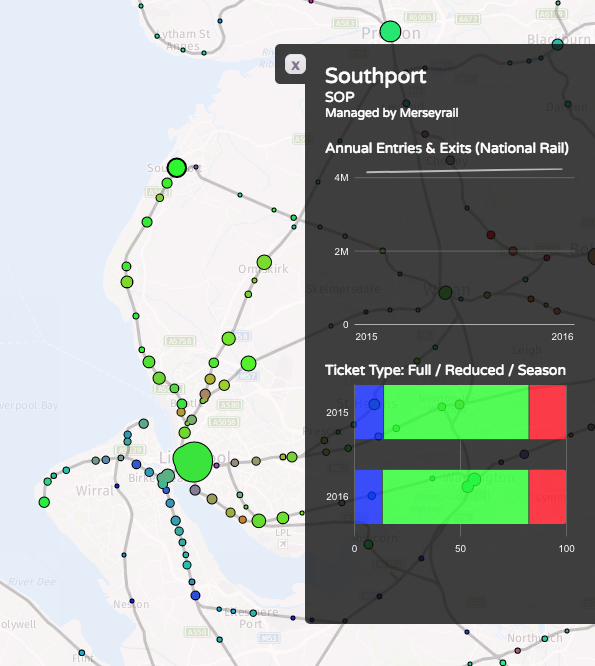Click the red Season segment of 2016 bar
This screenshot has width=595, height=666.
point(547,497)
